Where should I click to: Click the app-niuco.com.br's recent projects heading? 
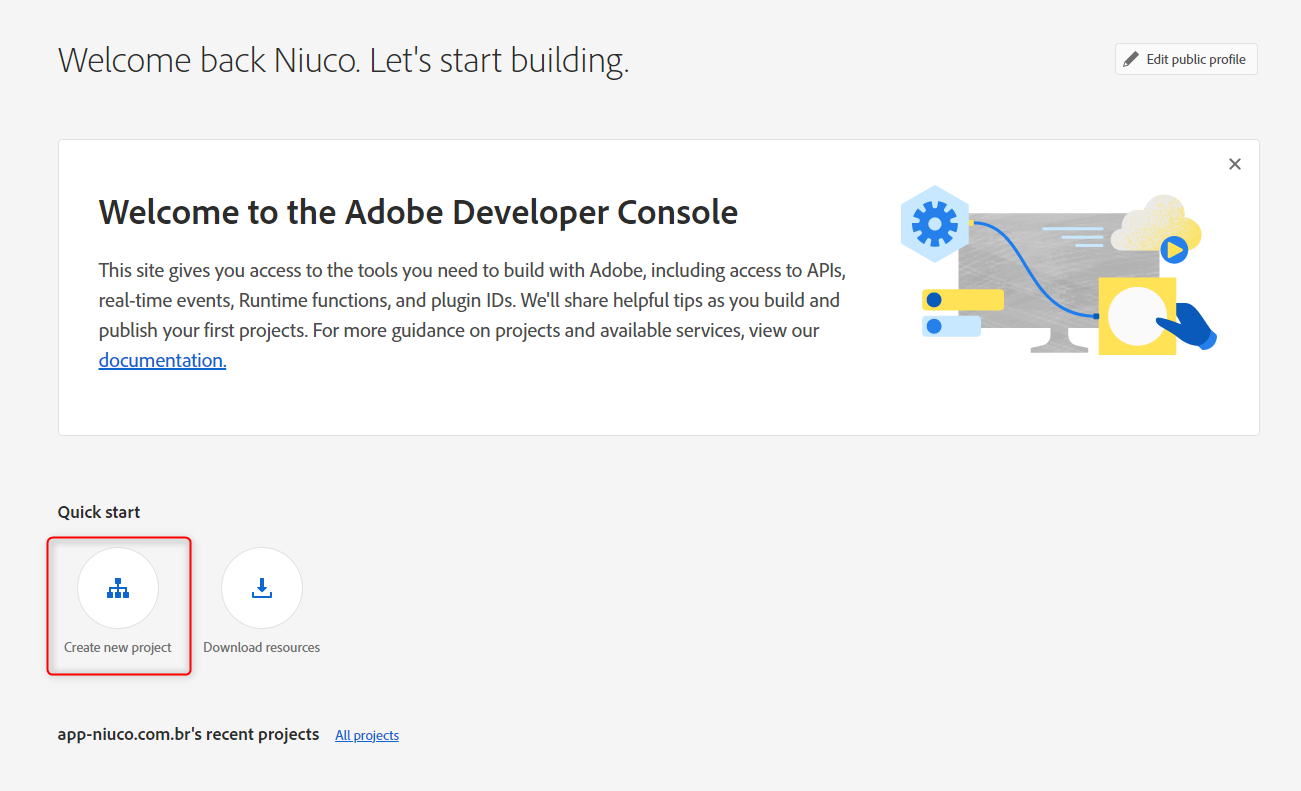189,734
